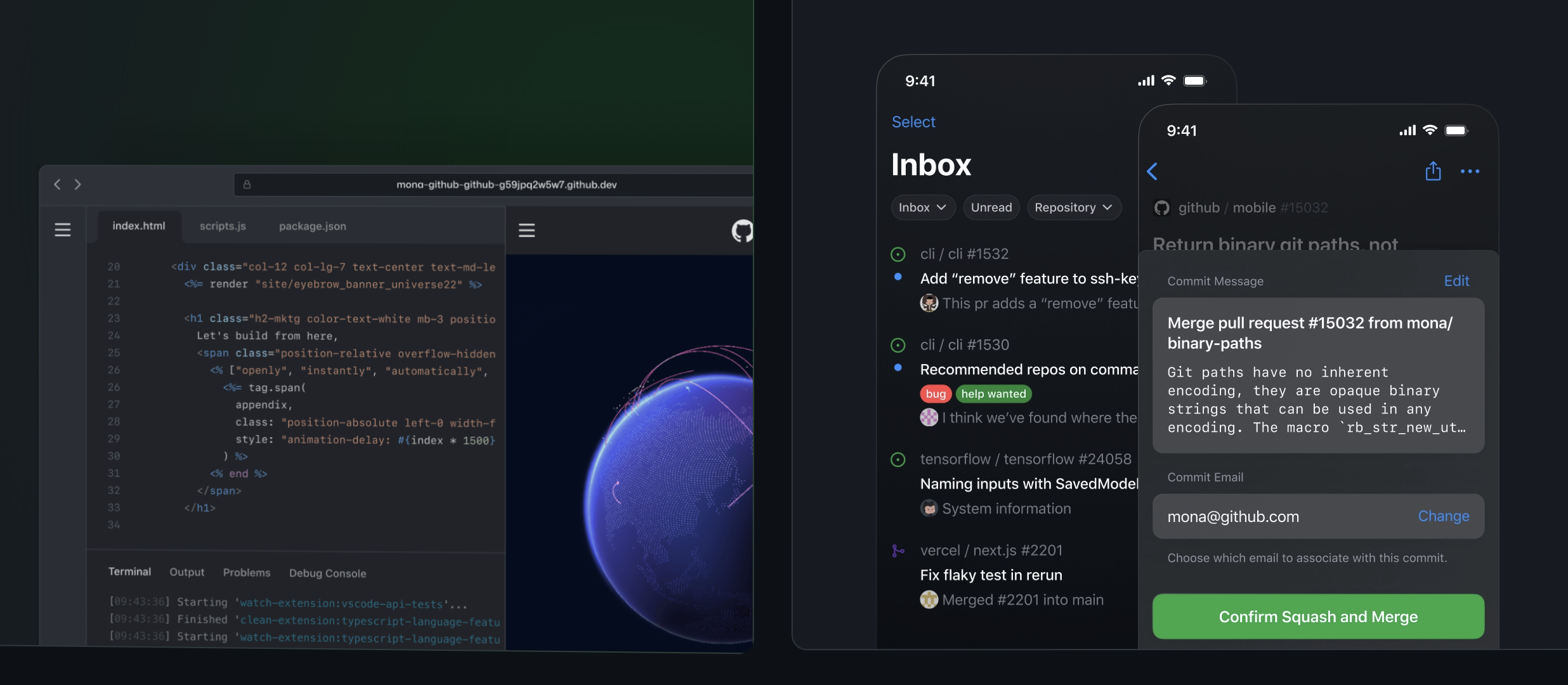This screenshot has width=1568, height=685.
Task: Tap the help wanted label
Action: (x=993, y=394)
